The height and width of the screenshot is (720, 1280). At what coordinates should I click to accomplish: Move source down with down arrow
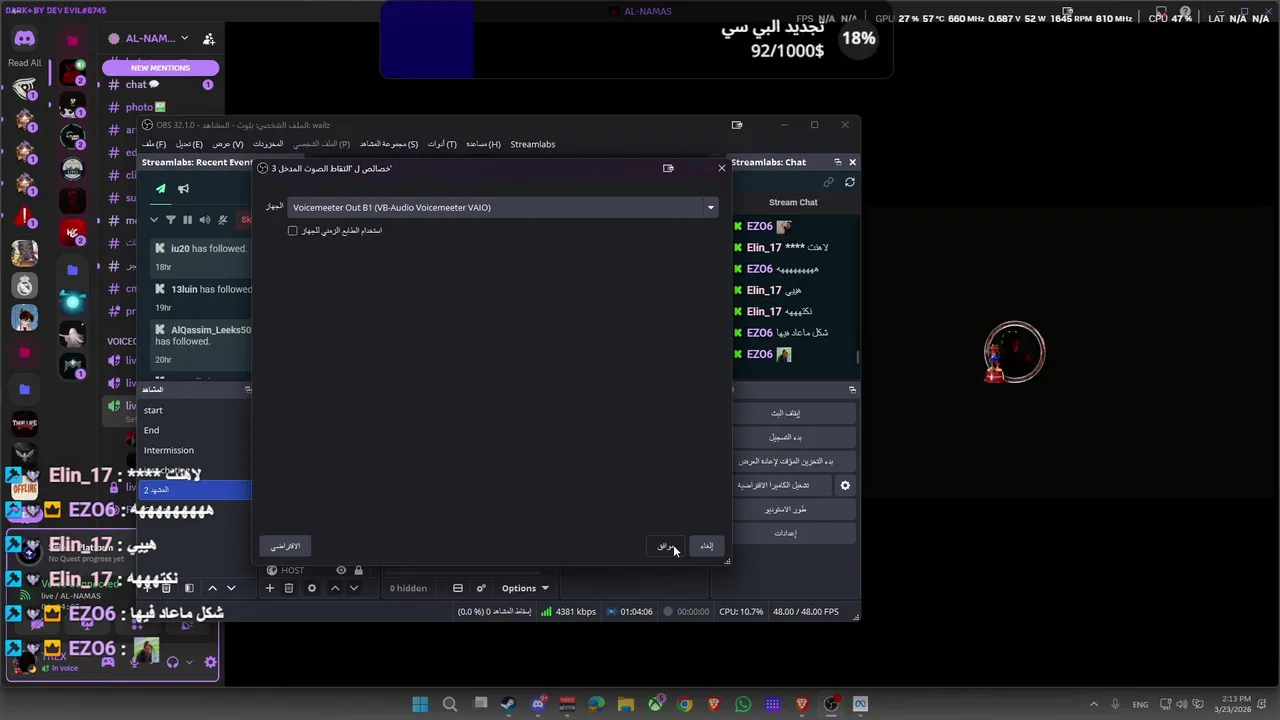tap(354, 588)
